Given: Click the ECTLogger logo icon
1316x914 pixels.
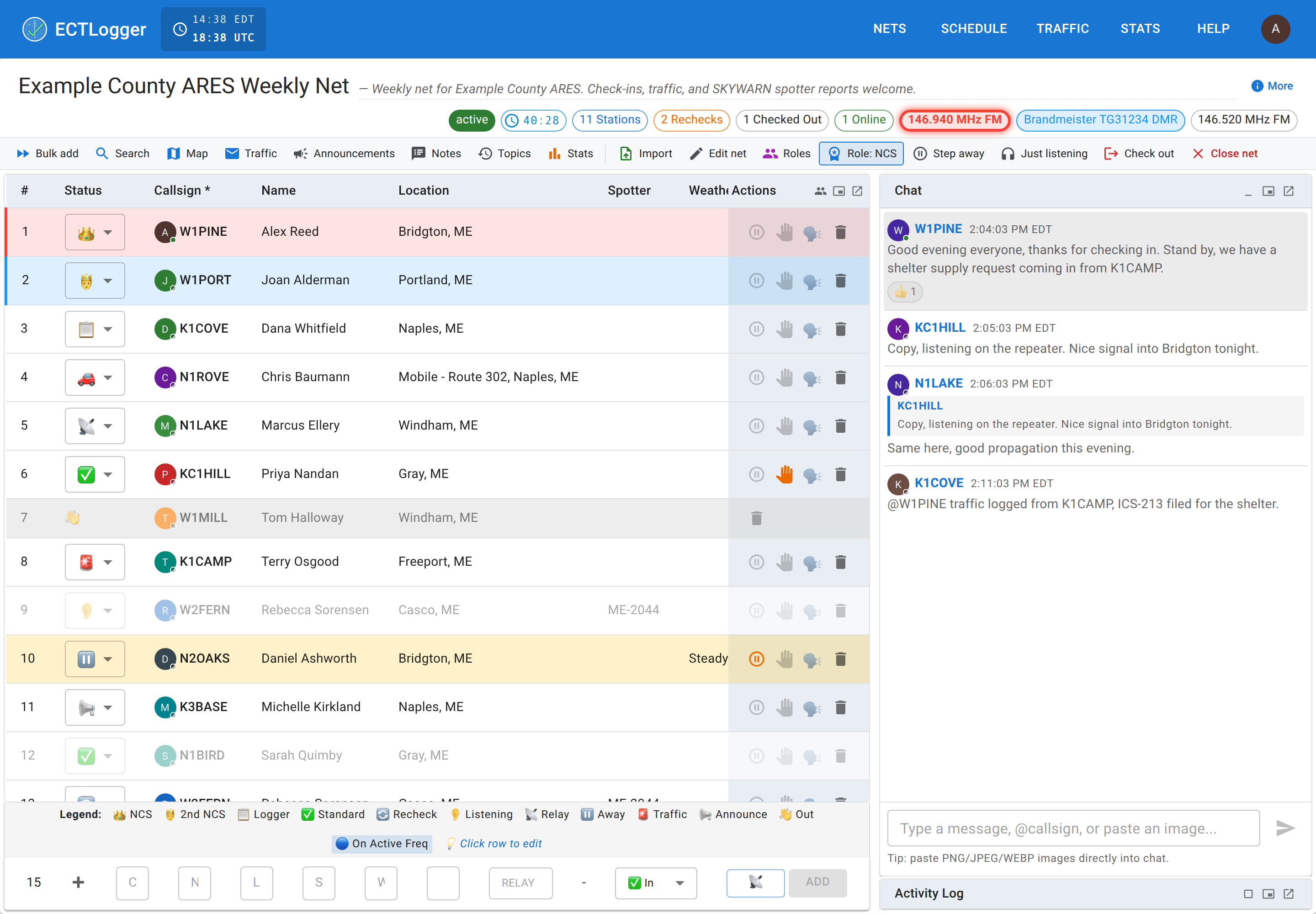Looking at the screenshot, I should [34, 29].
